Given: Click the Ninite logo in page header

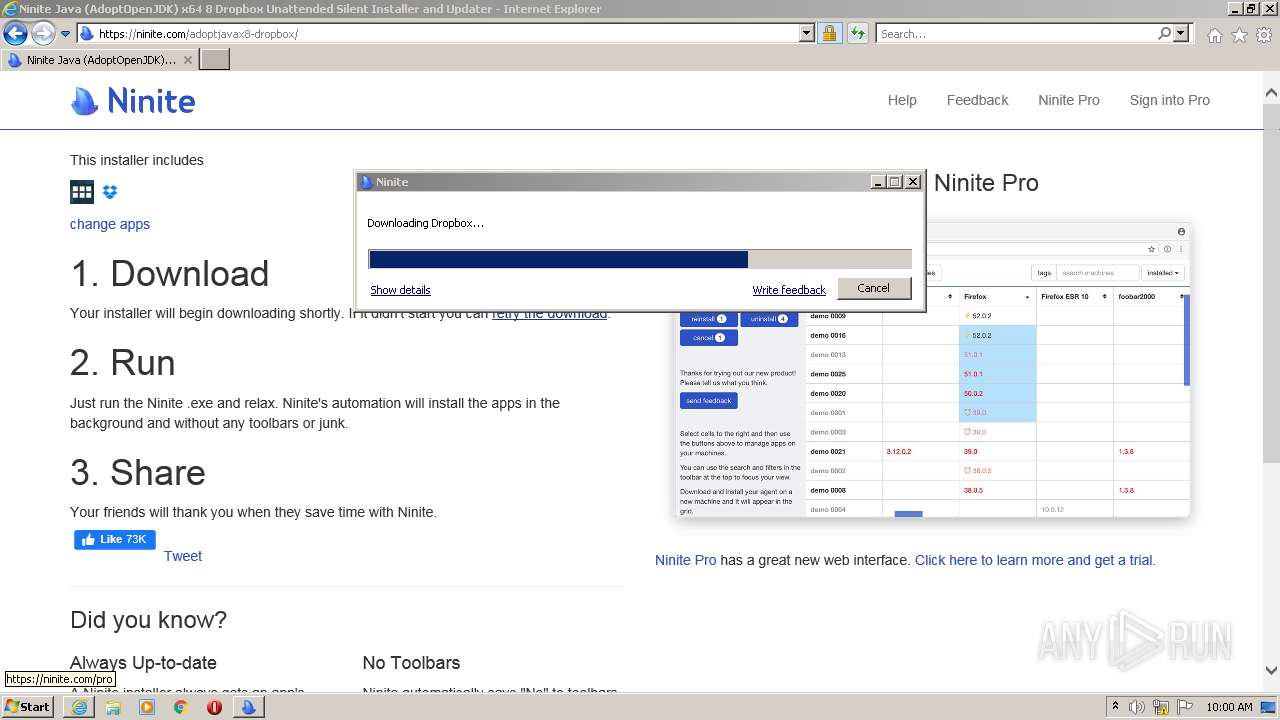Looking at the screenshot, I should click(x=133, y=101).
